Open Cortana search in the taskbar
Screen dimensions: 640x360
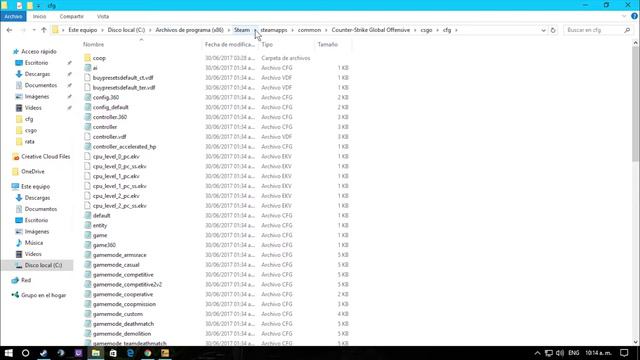tap(25, 353)
